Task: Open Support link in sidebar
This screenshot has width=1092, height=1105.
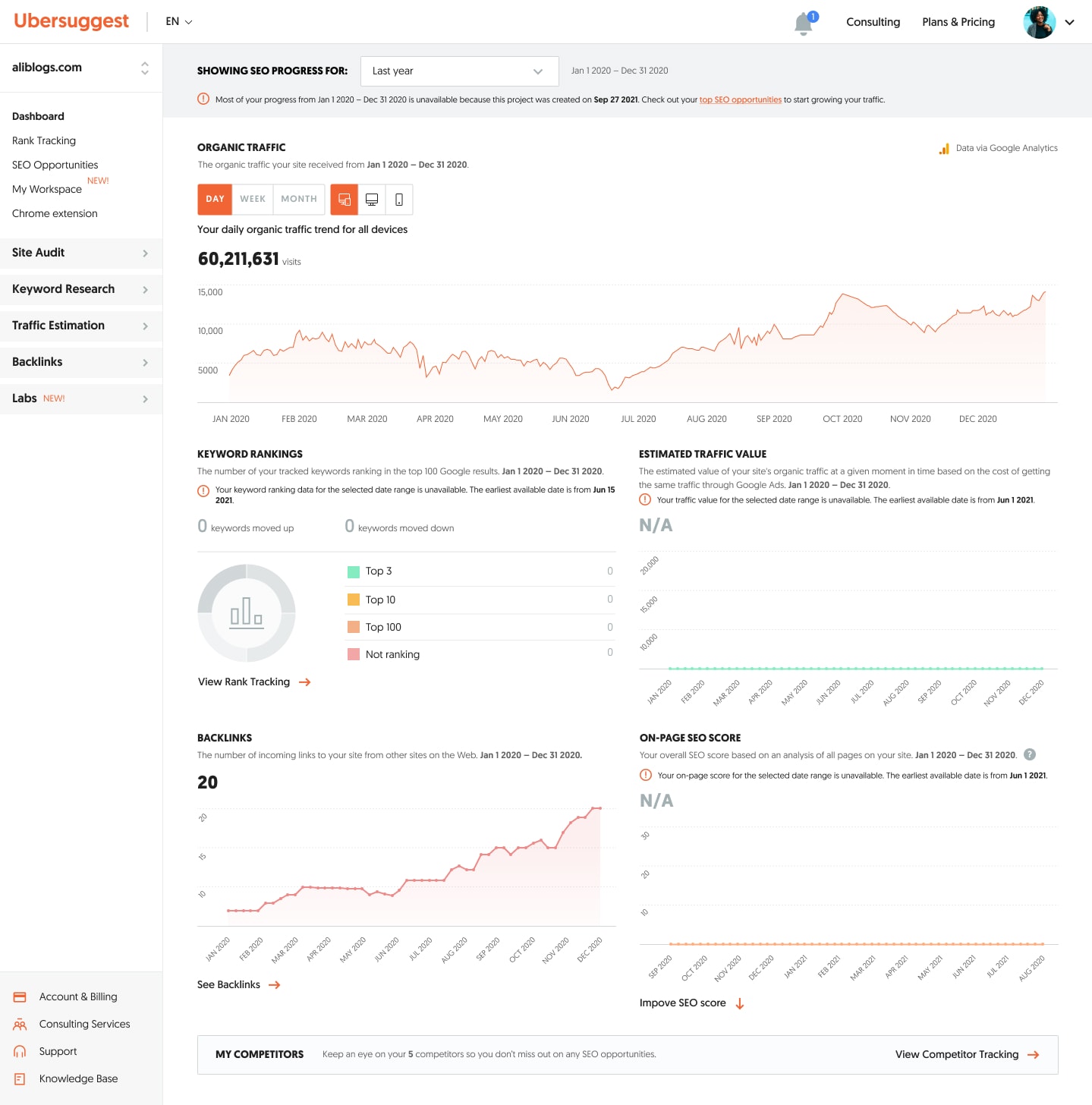Action: tap(58, 1052)
